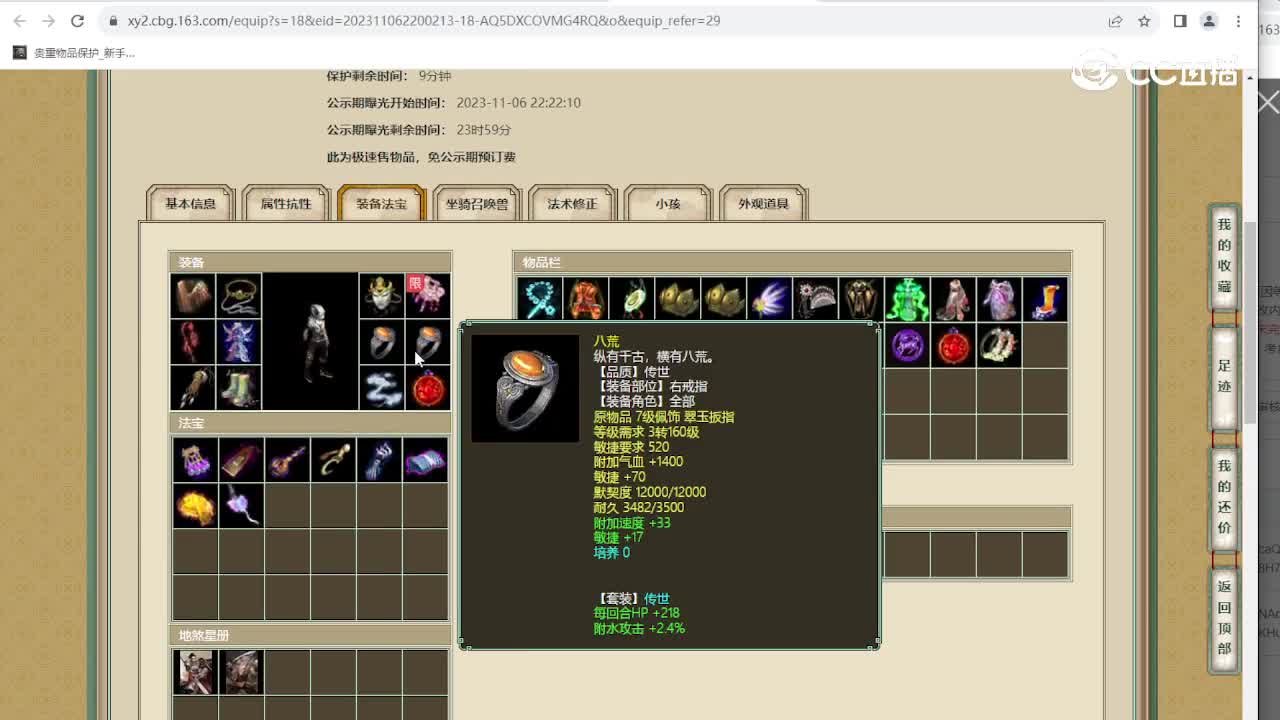
Task: Click the brown fur cape in 装备
Action: pyautogui.click(x=194, y=296)
